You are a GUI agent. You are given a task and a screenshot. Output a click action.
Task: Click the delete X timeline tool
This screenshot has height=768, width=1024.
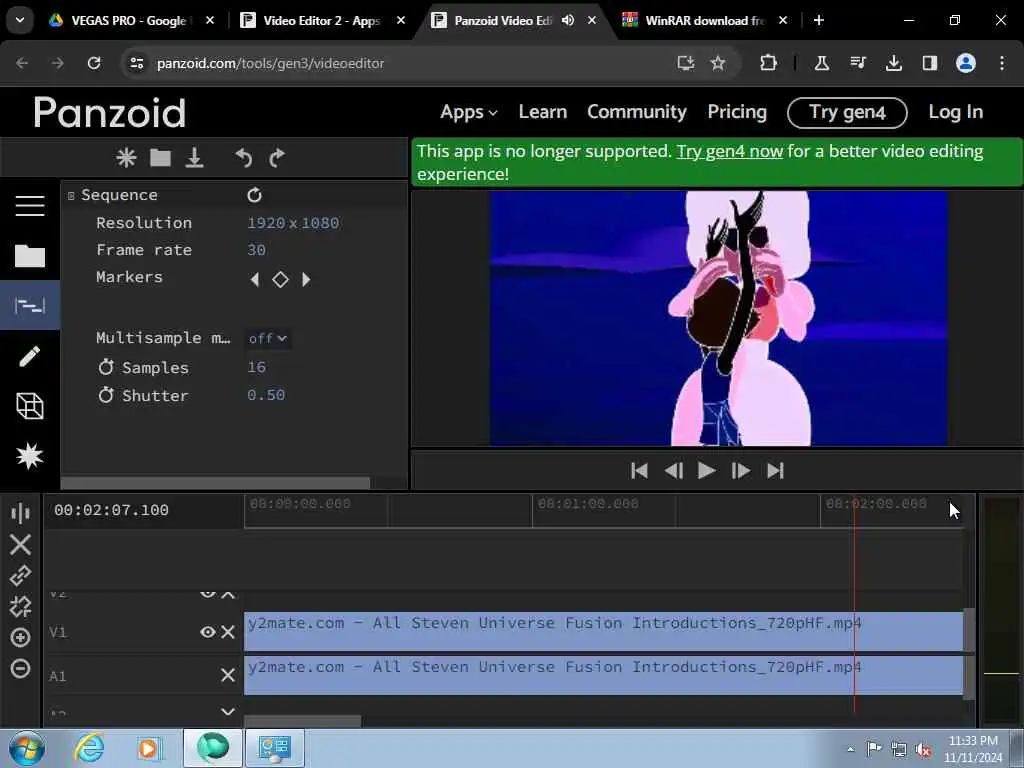coord(20,544)
